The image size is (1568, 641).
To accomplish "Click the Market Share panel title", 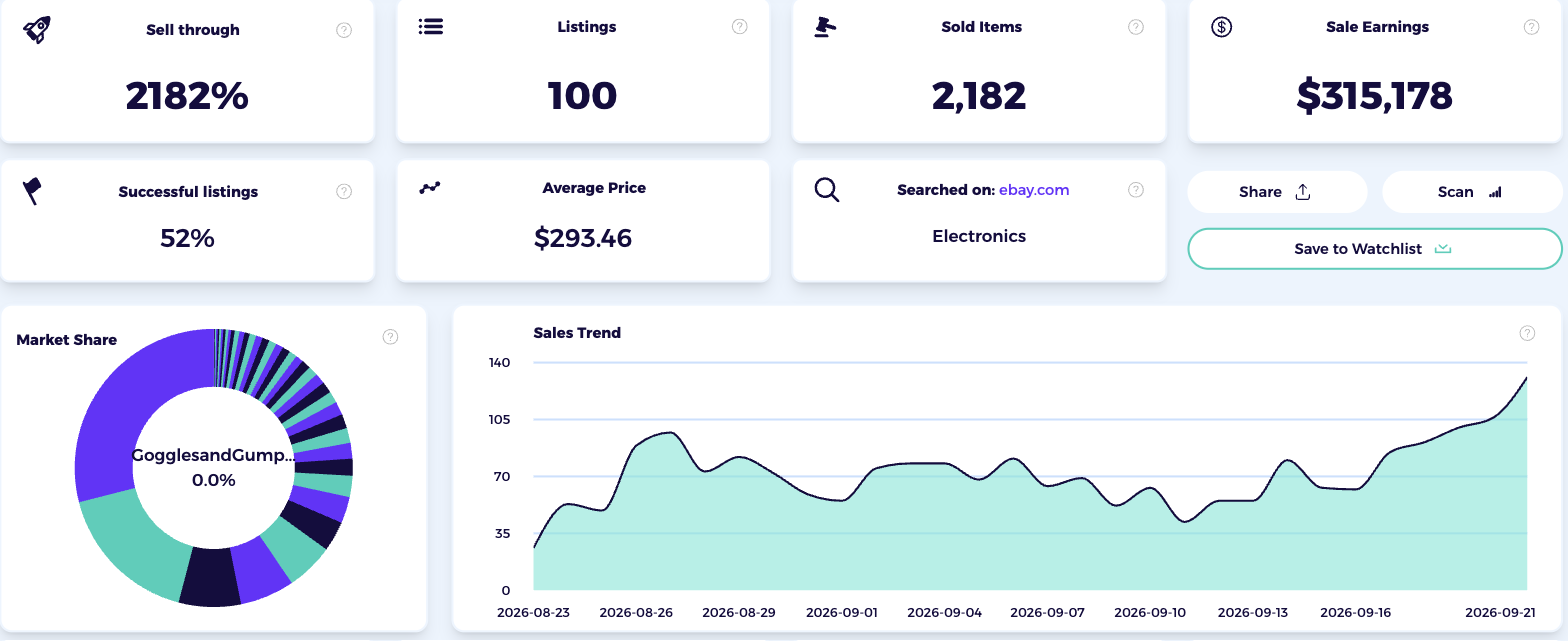I will 67,340.
